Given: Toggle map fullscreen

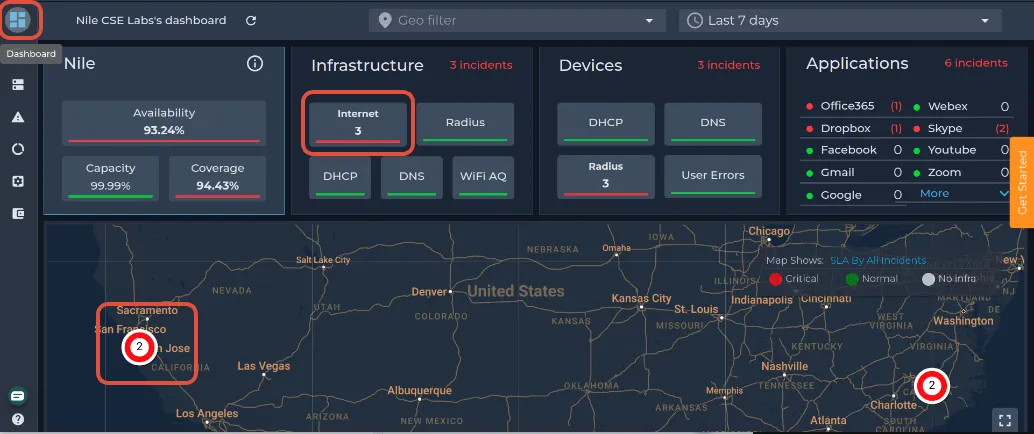Looking at the screenshot, I should [x=1005, y=419].
